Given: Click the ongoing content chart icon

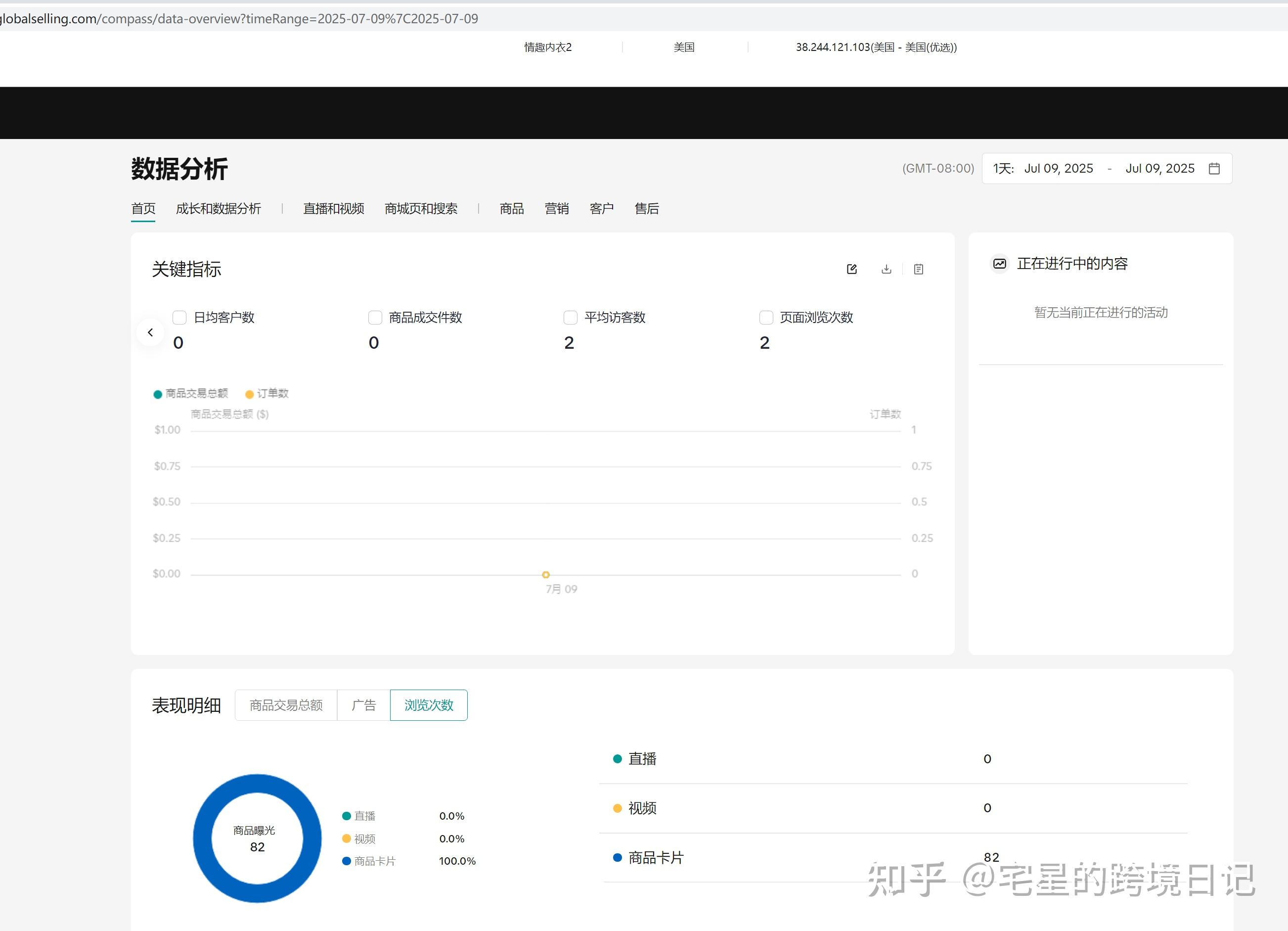Looking at the screenshot, I should 1000,264.
